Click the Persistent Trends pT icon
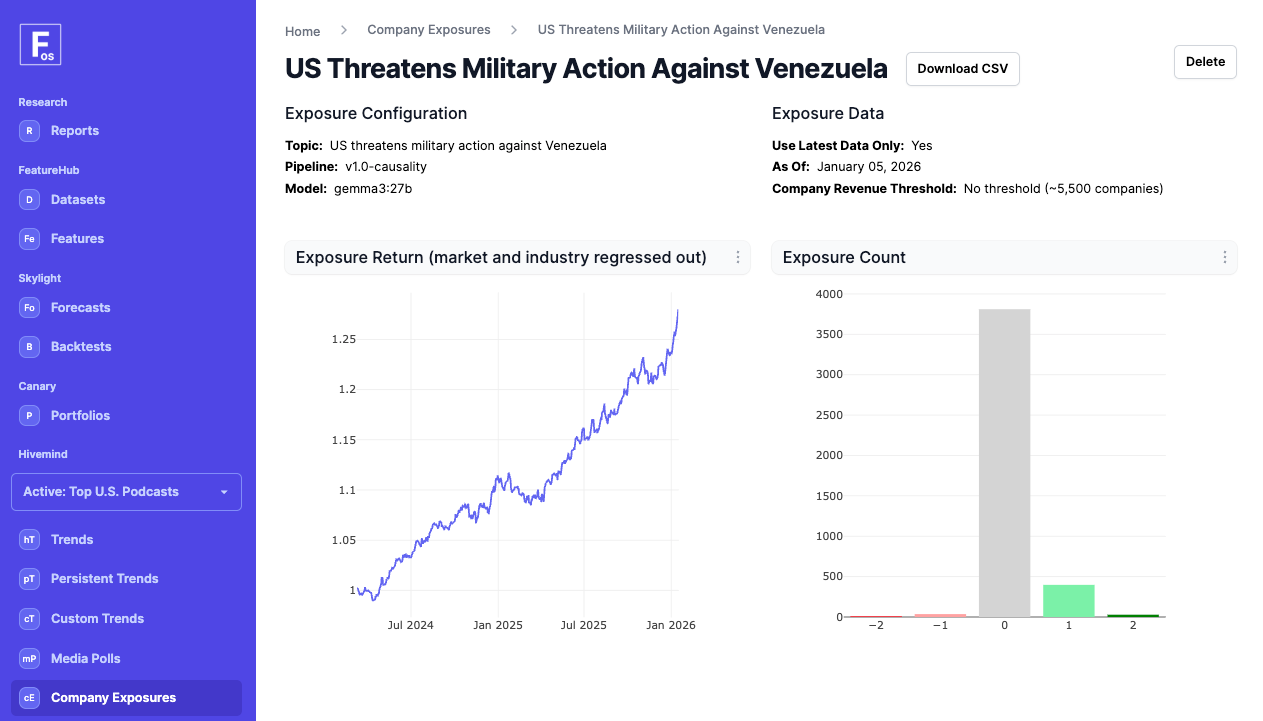Image resolution: width=1263 pixels, height=721 pixels. tap(30, 579)
